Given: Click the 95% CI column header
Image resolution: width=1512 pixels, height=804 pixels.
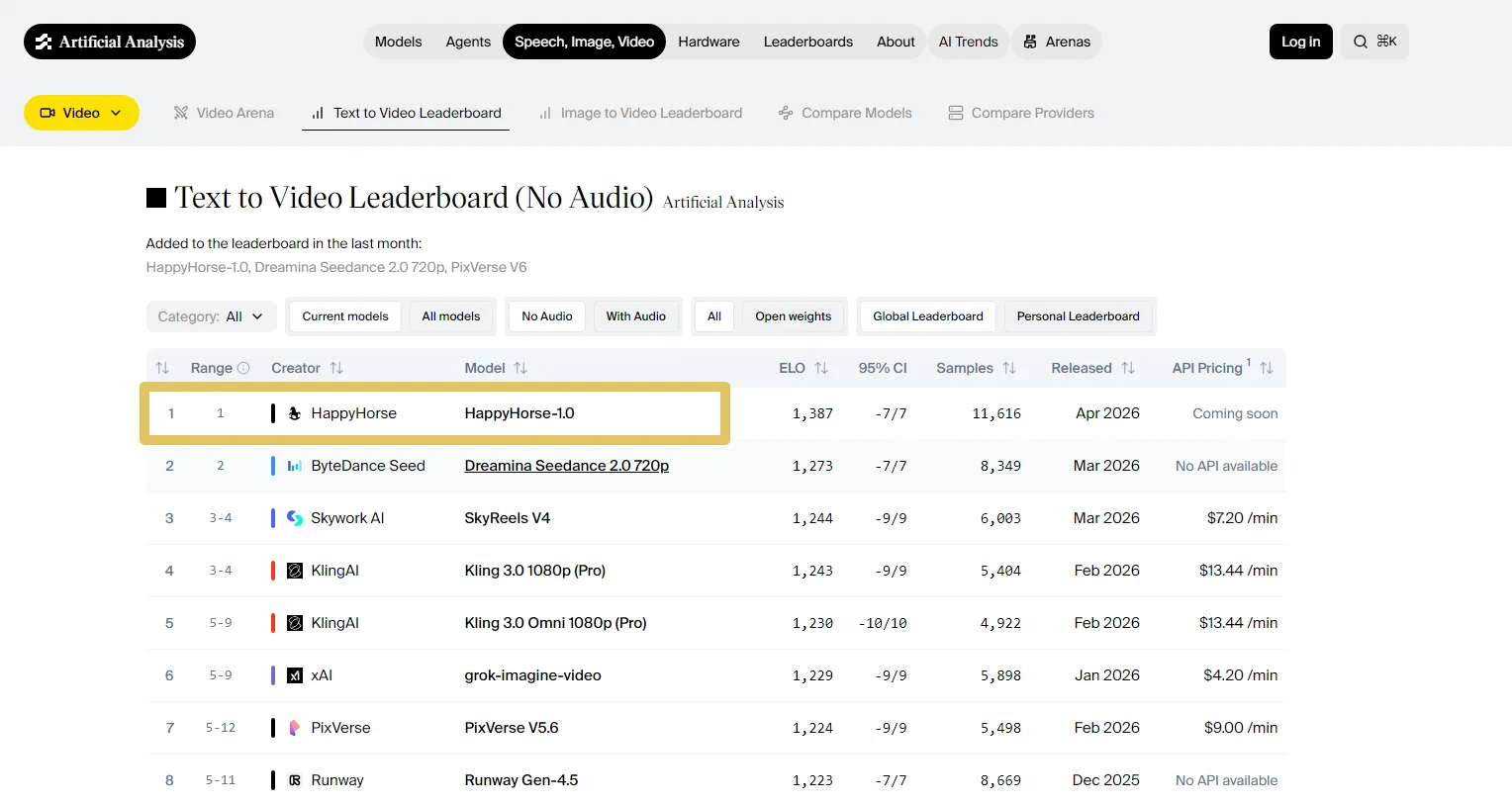Looking at the screenshot, I should pos(883,368).
